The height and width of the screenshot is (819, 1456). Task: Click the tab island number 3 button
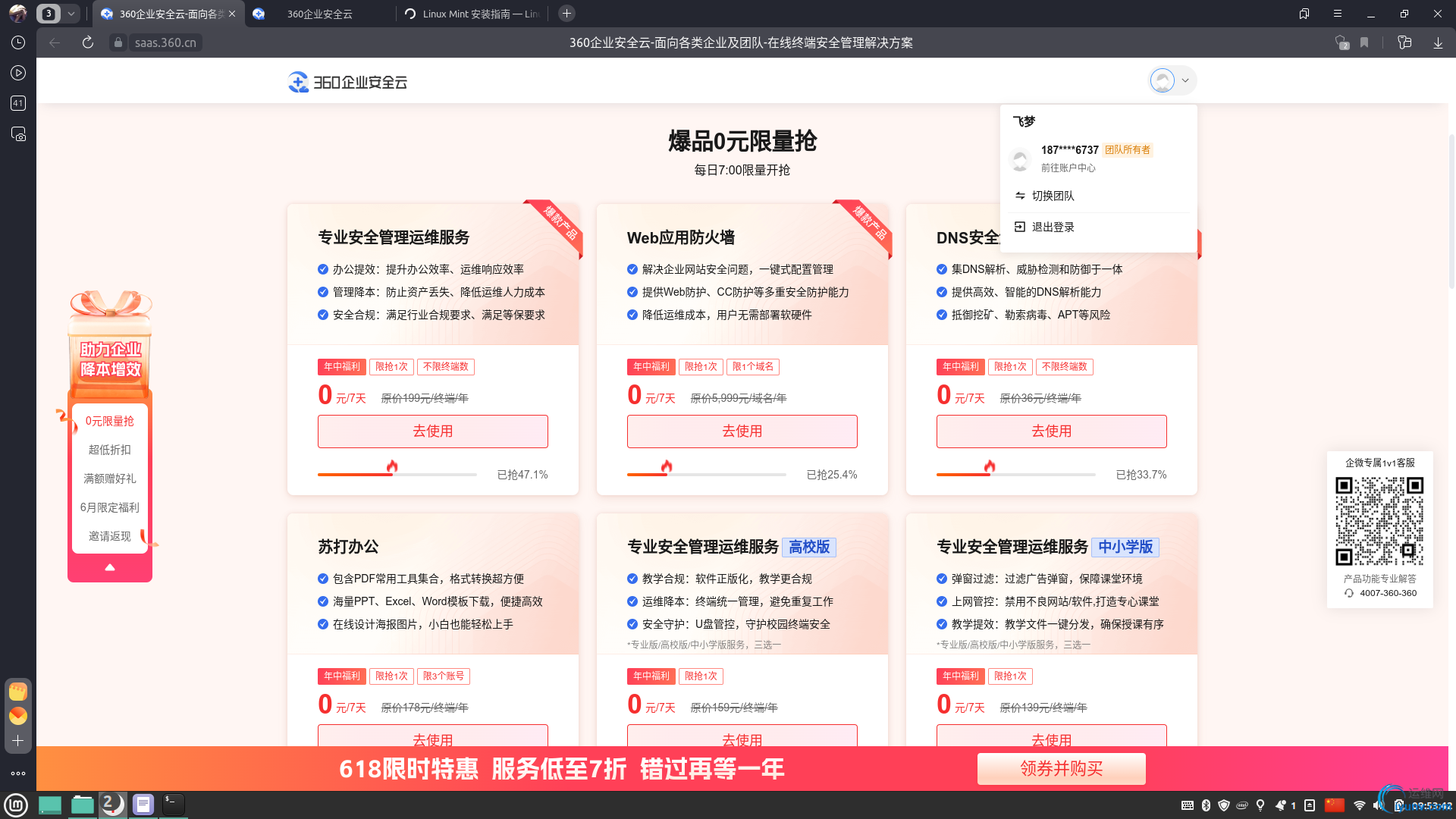(x=49, y=14)
